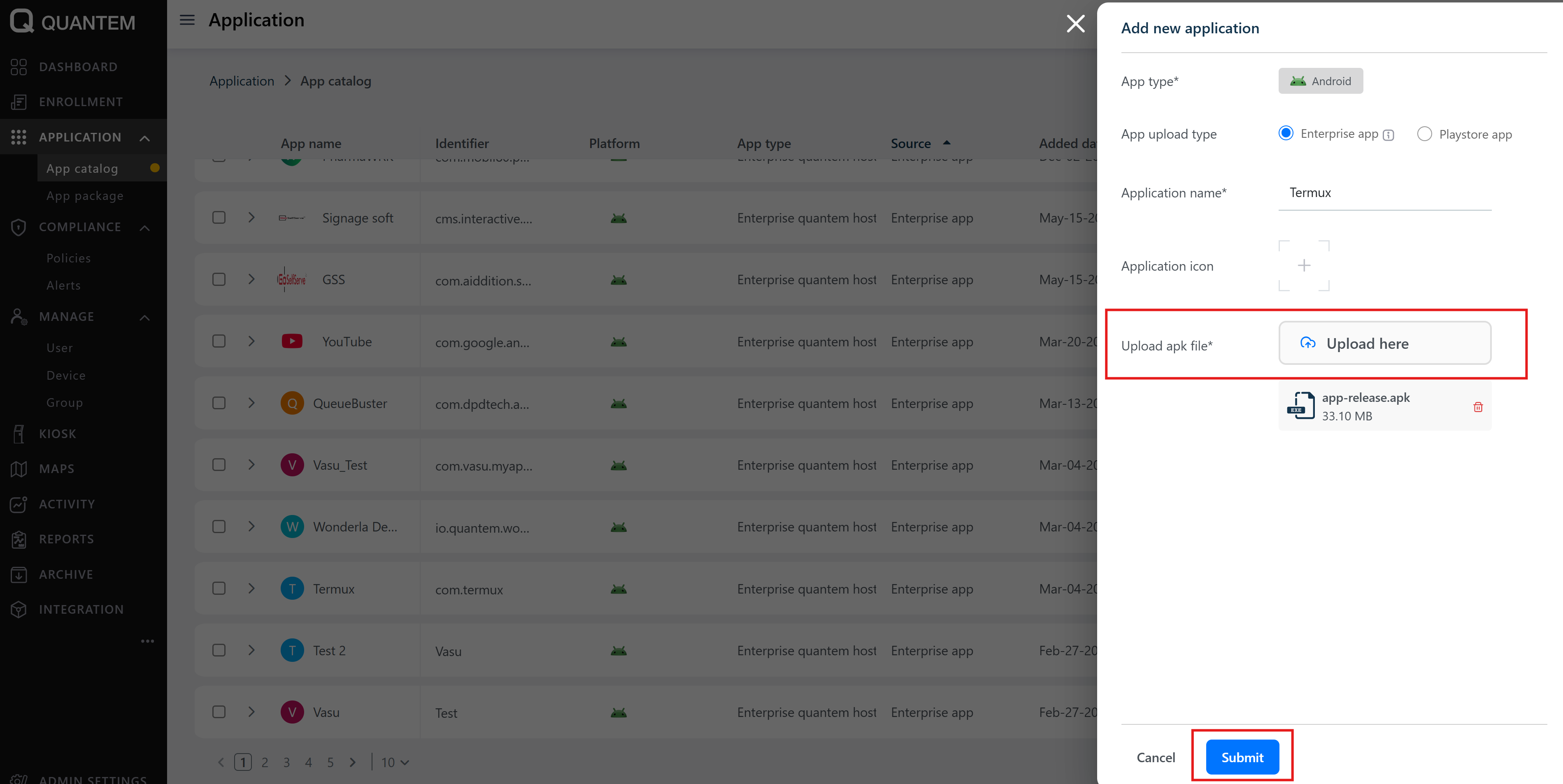The width and height of the screenshot is (1563, 784).
Task: Click the Enterprise app info icon
Action: click(x=1388, y=135)
